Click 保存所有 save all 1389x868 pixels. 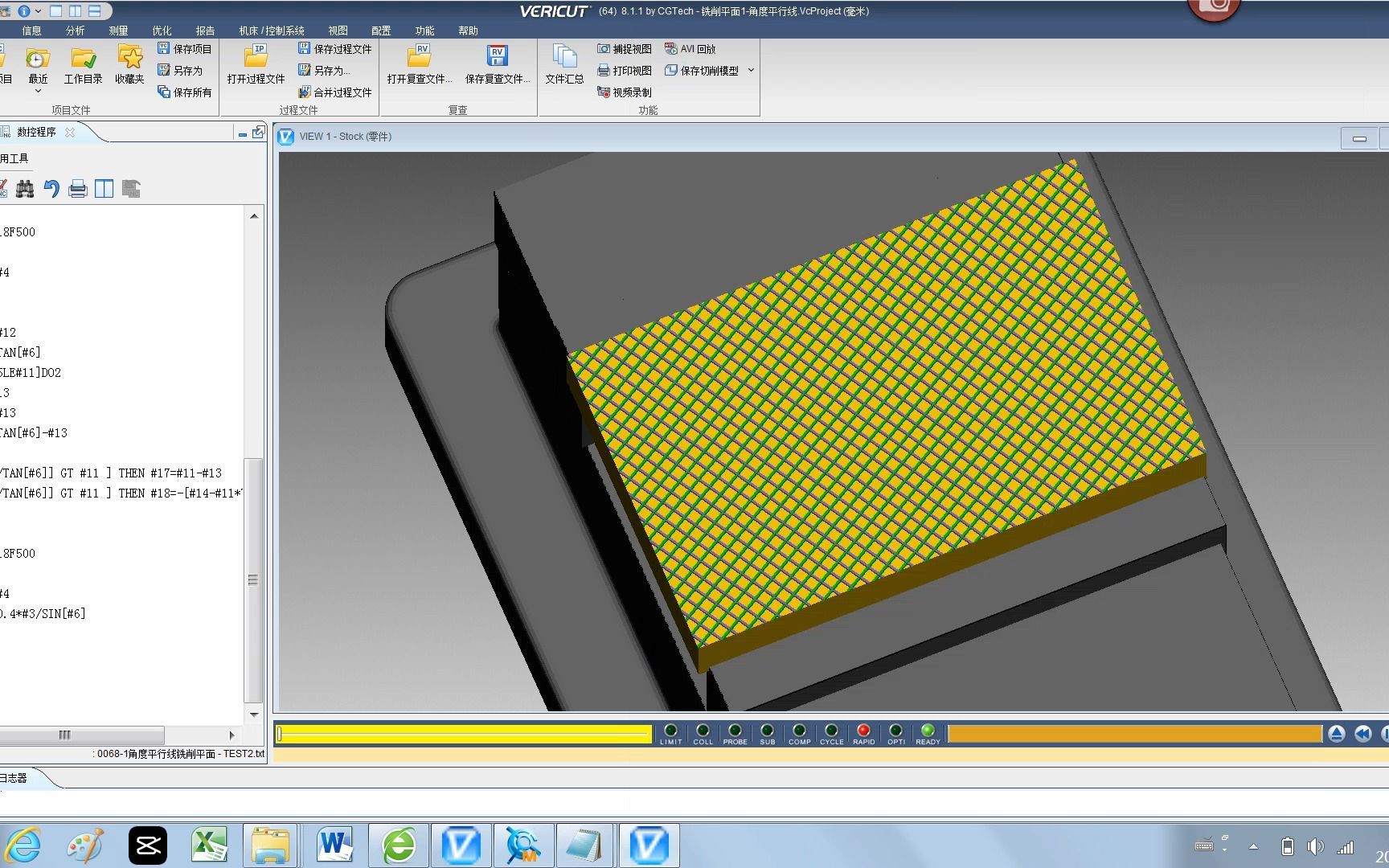[184, 92]
